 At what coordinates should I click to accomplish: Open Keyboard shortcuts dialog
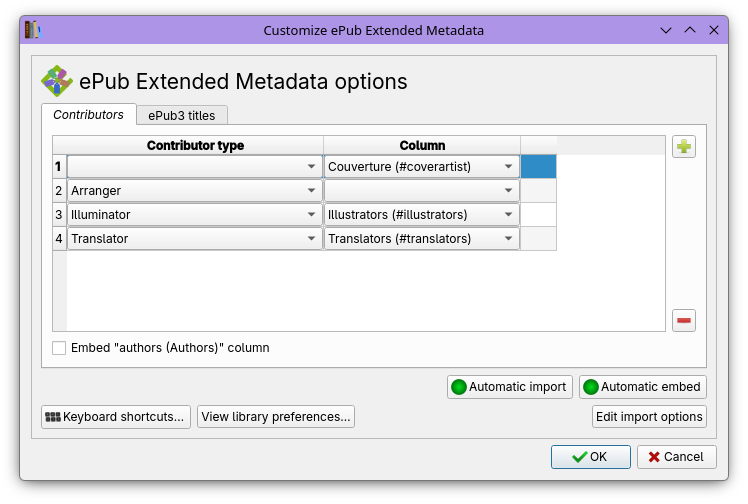(115, 416)
